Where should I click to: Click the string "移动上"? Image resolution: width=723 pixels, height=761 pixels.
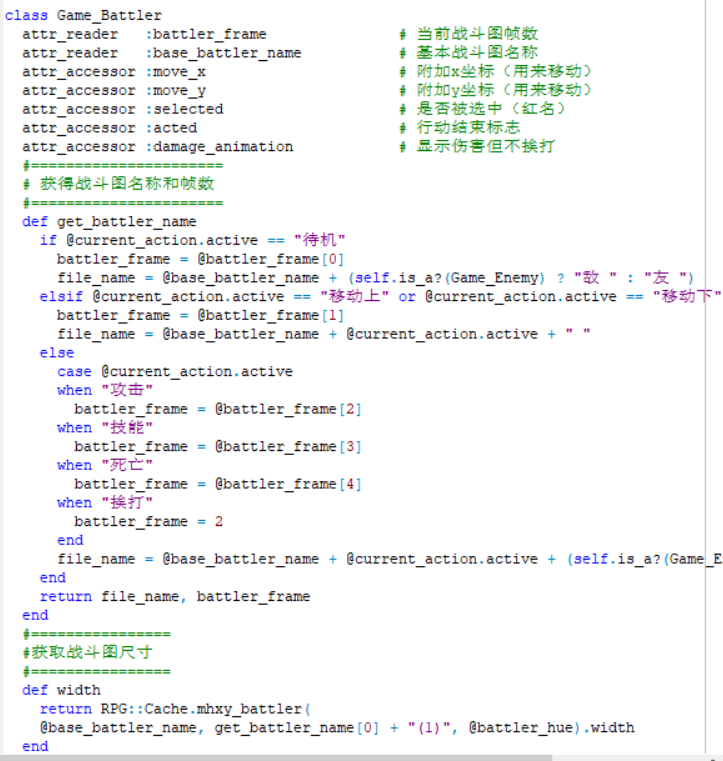354,297
